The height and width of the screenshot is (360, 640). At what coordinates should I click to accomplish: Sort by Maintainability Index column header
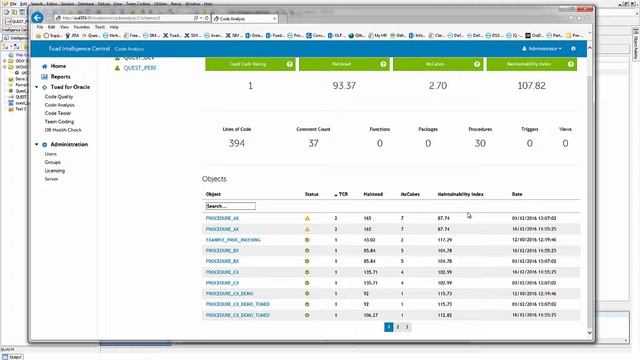pyautogui.click(x=460, y=194)
